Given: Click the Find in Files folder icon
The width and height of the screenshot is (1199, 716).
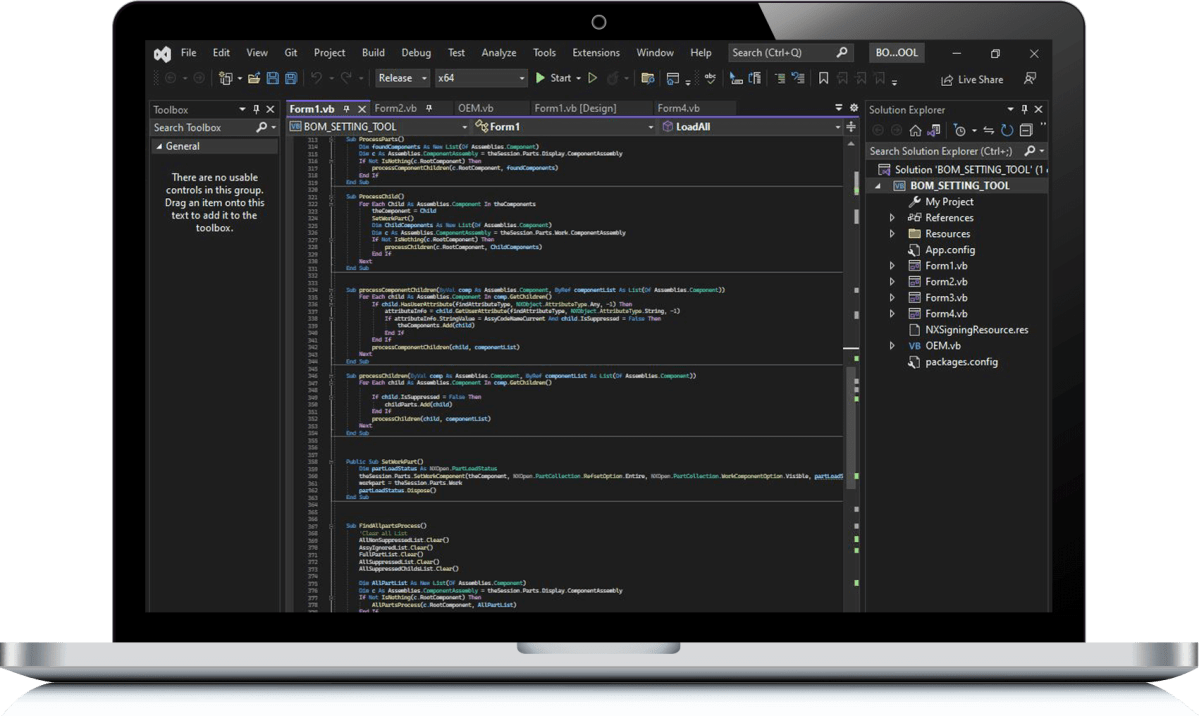Looking at the screenshot, I should (647, 78).
